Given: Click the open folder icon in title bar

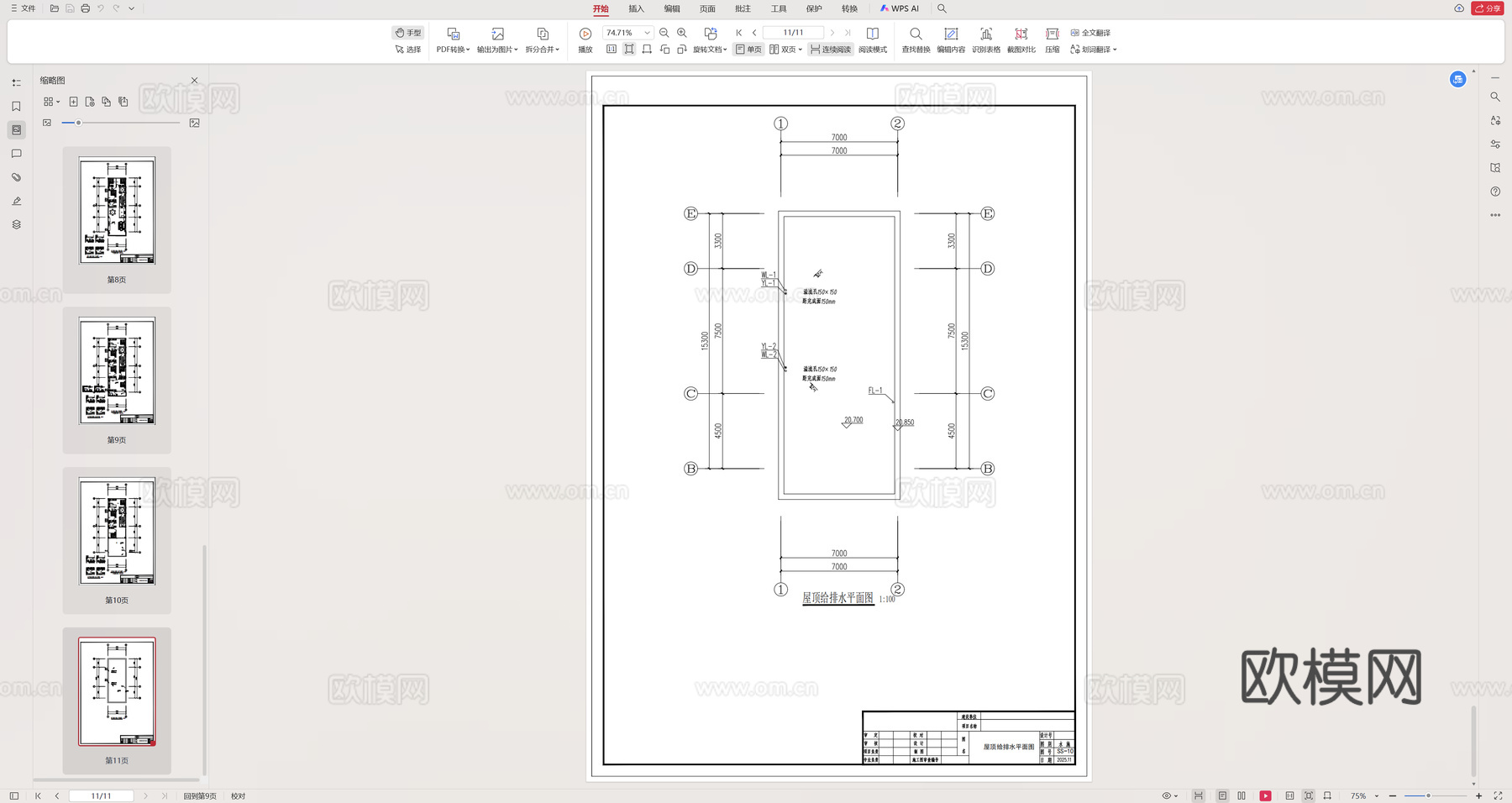Looking at the screenshot, I should coord(55,8).
